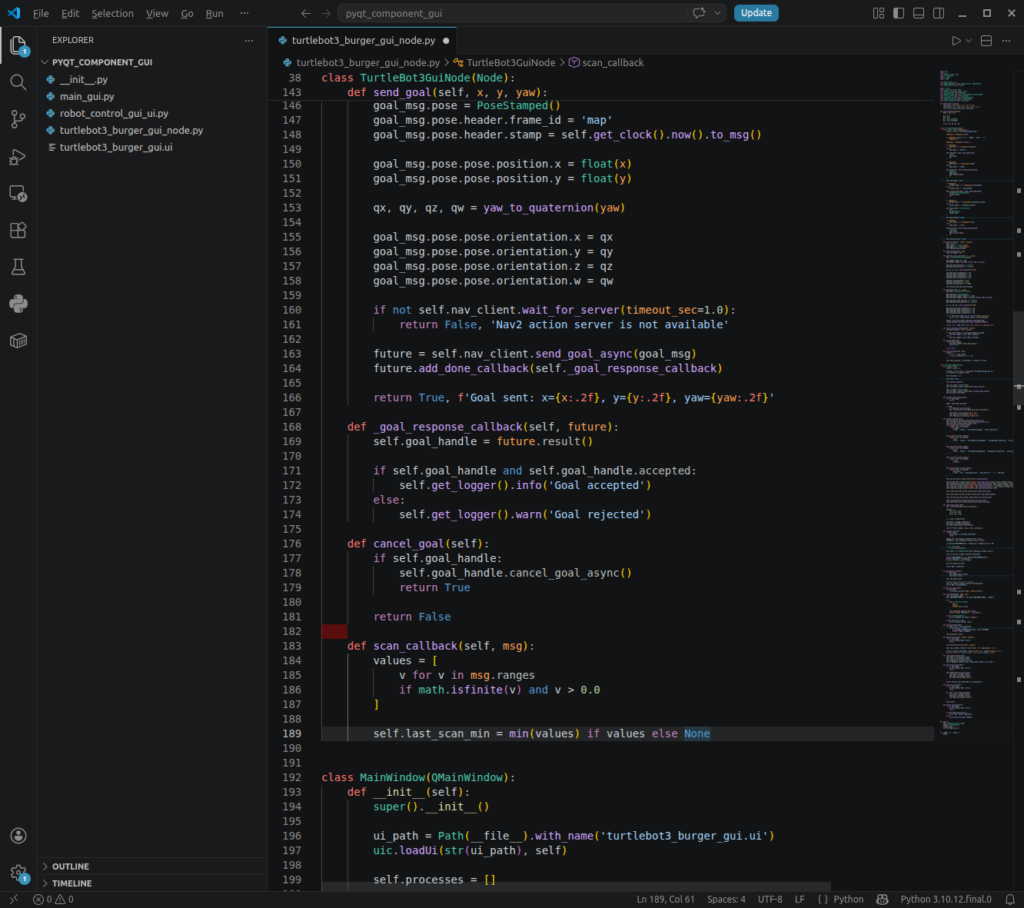1024x908 pixels.
Task: Click the VS Code logo icon
Action: [14, 13]
